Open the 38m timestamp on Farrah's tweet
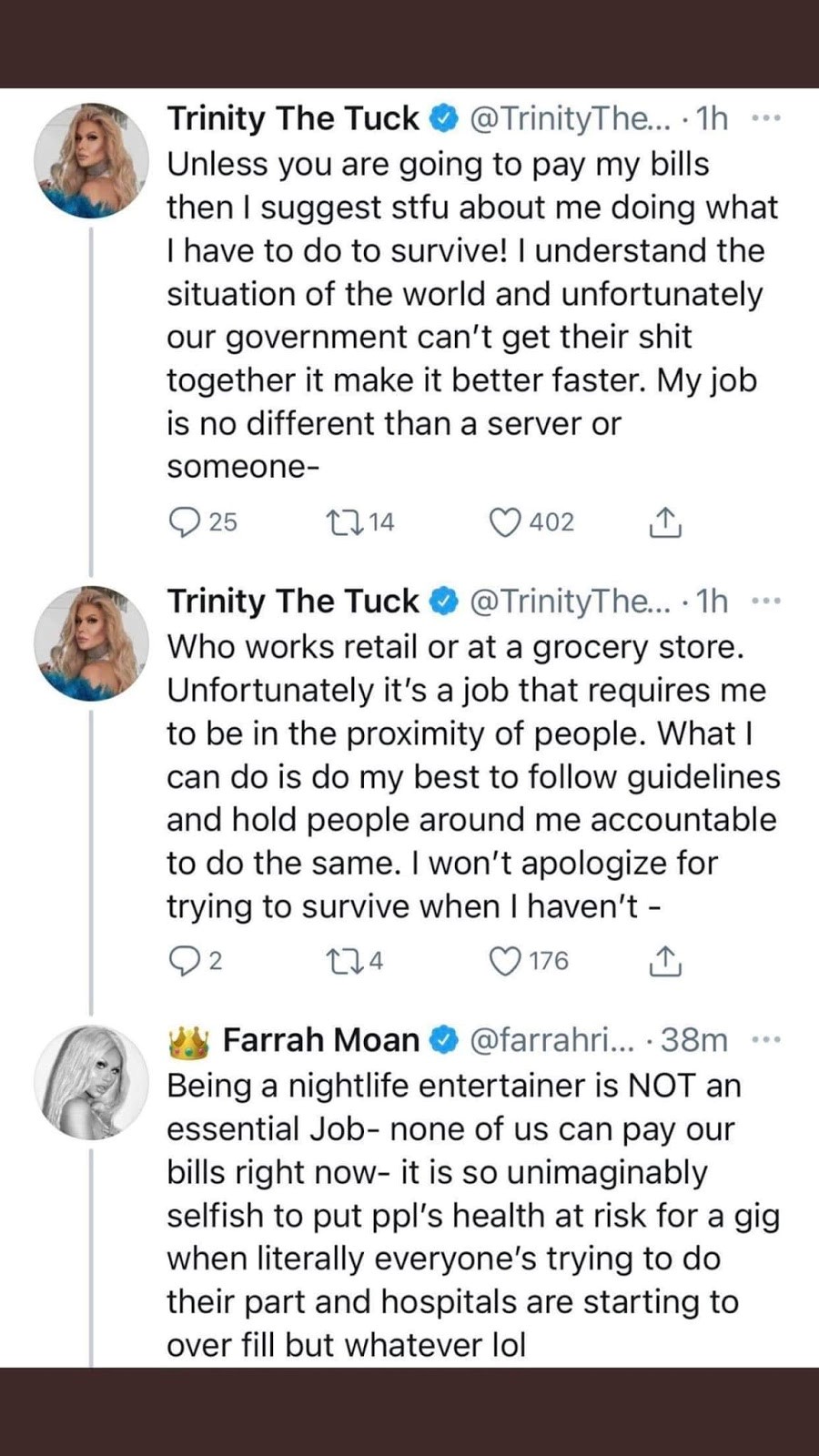Viewport: 819px width, 1456px height. (693, 1040)
